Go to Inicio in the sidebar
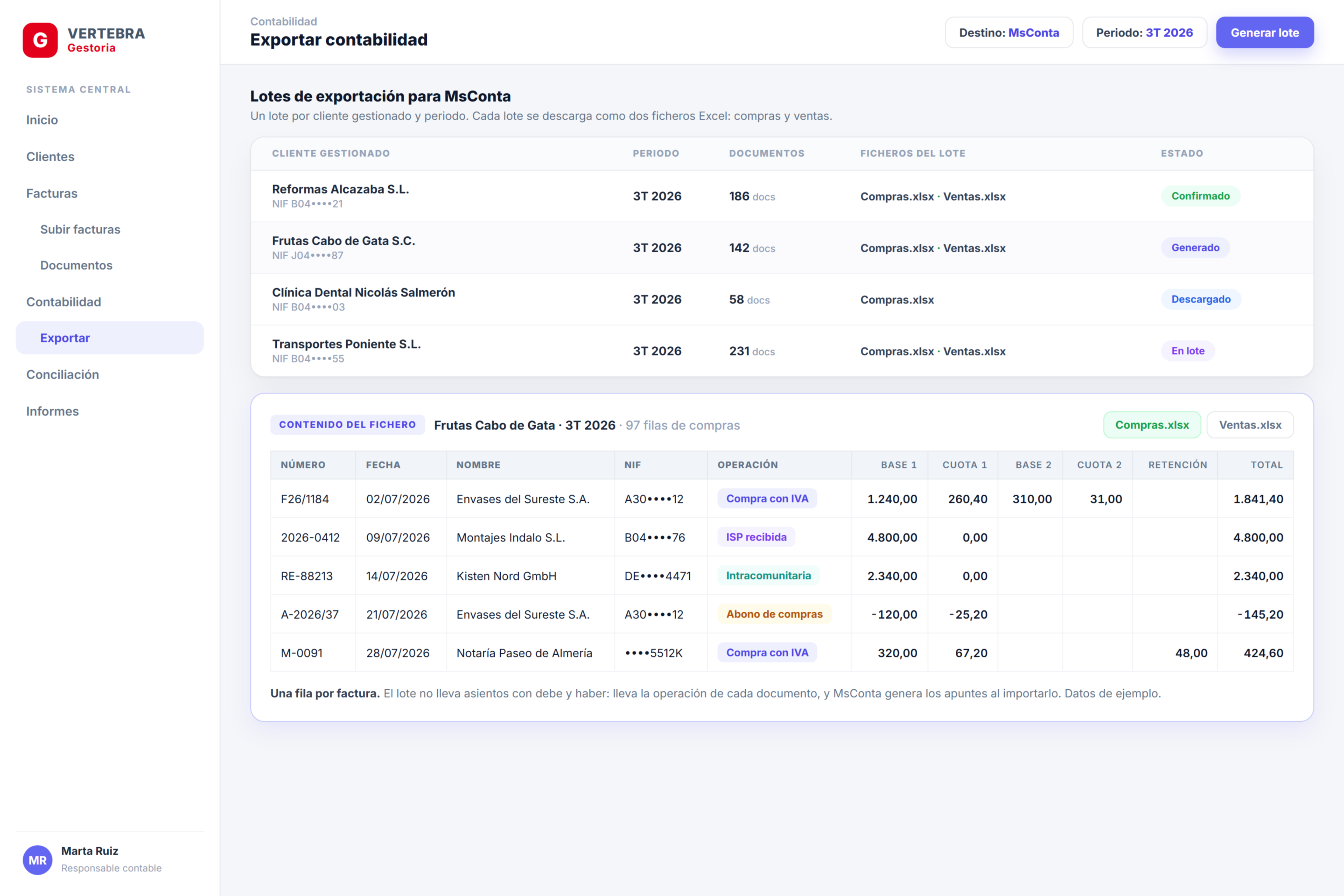 (42, 120)
